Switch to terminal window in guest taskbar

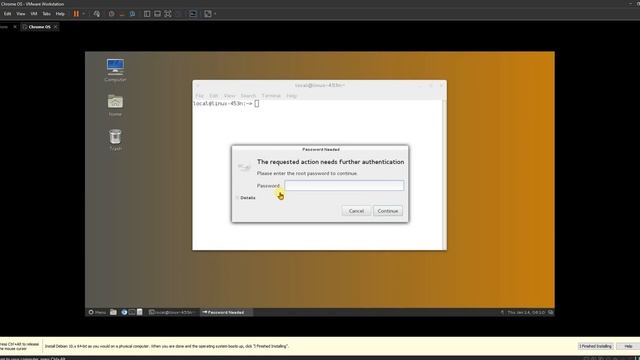(173, 312)
